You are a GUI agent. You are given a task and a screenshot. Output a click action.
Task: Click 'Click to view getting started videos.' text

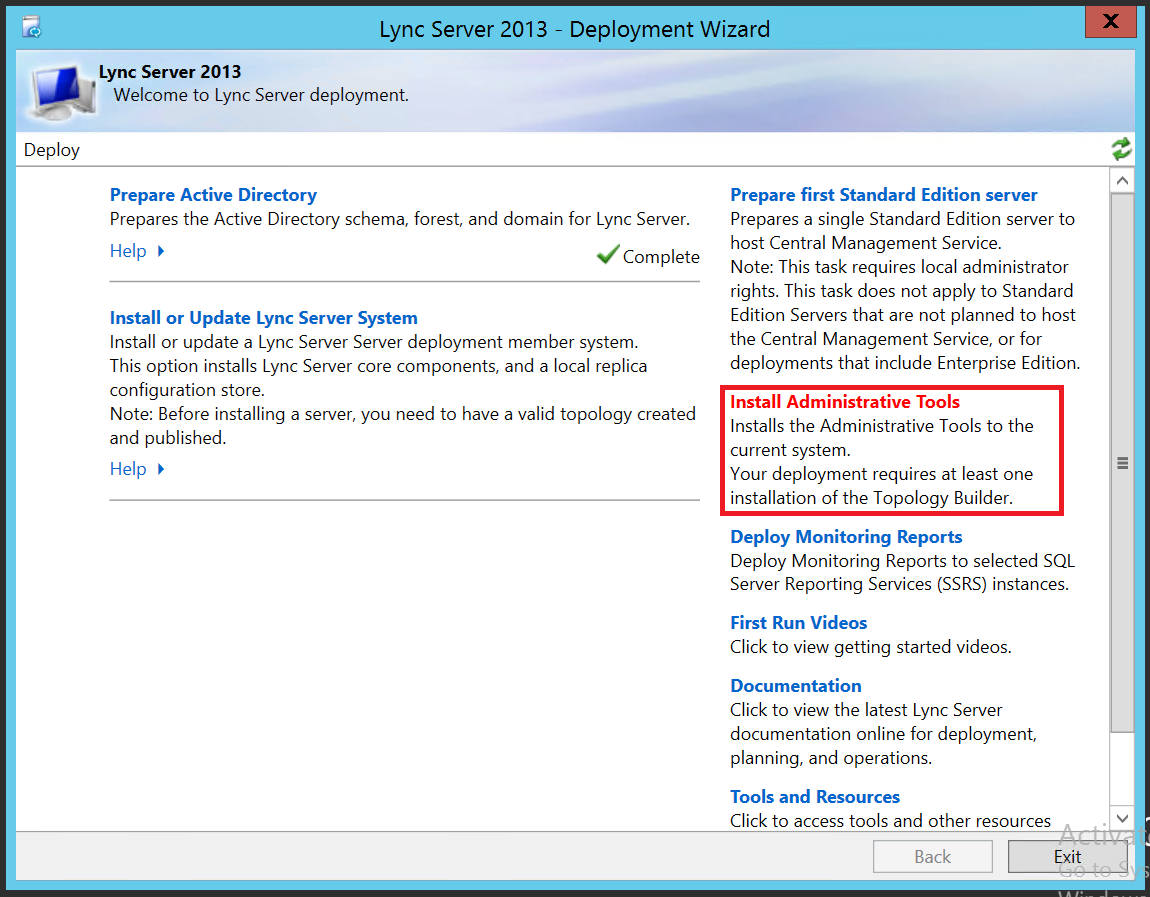tap(871, 646)
